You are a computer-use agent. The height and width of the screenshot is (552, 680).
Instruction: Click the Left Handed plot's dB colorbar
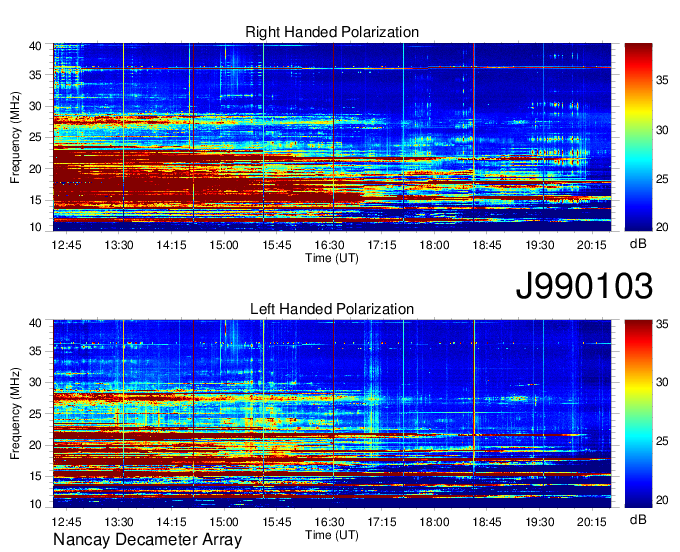(638, 414)
